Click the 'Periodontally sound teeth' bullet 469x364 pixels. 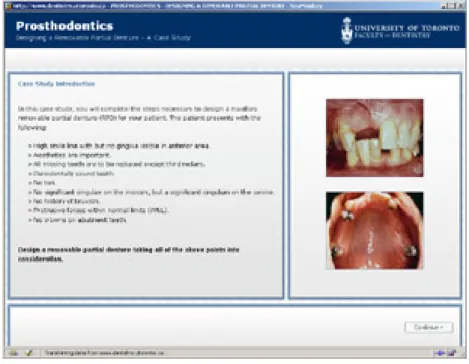[x=71, y=173]
